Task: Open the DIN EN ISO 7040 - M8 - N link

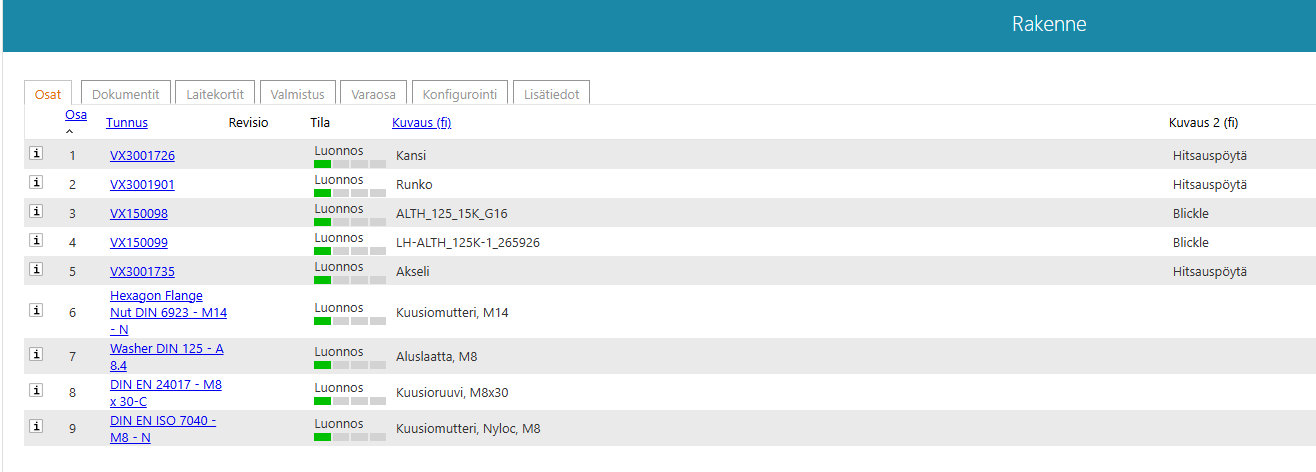Action: click(x=162, y=429)
